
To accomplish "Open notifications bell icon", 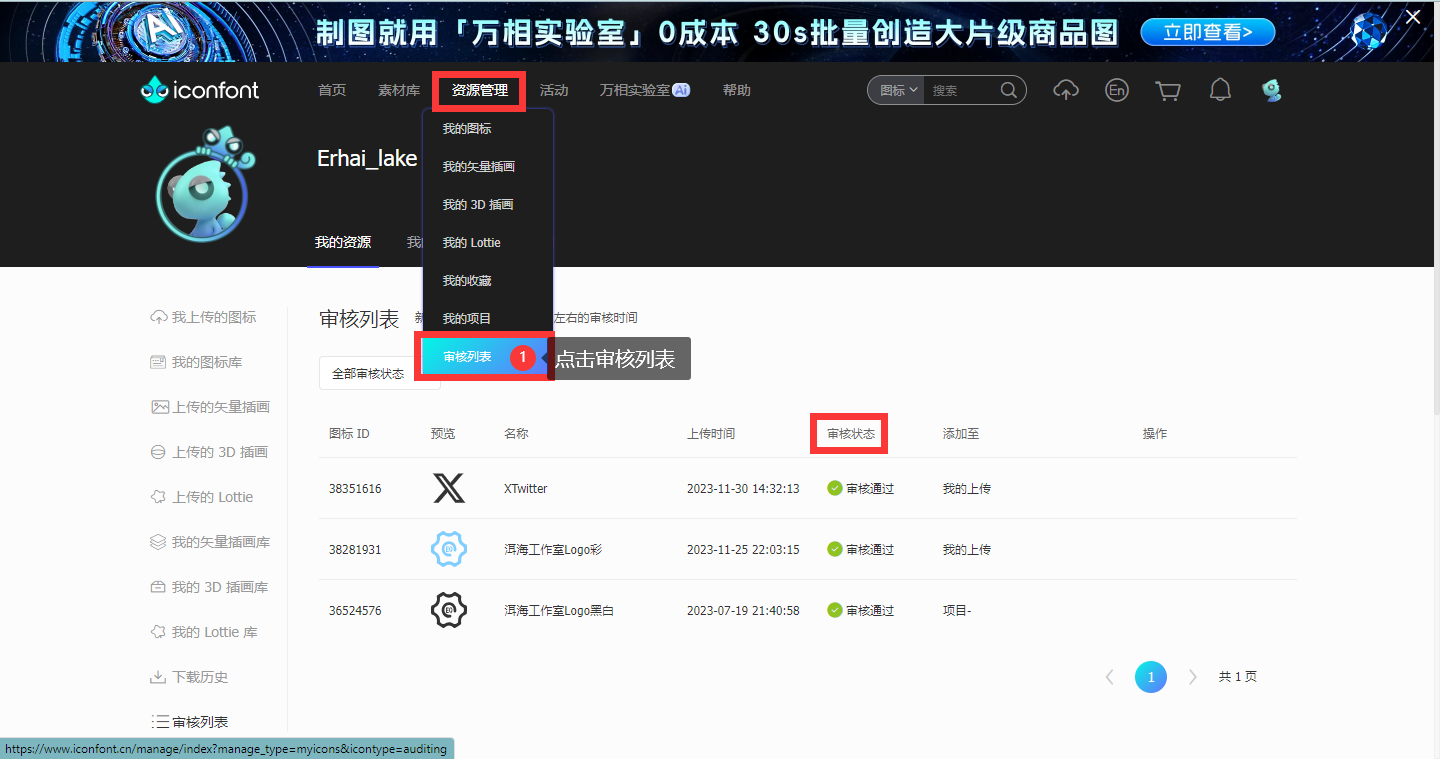I will tap(1220, 90).
